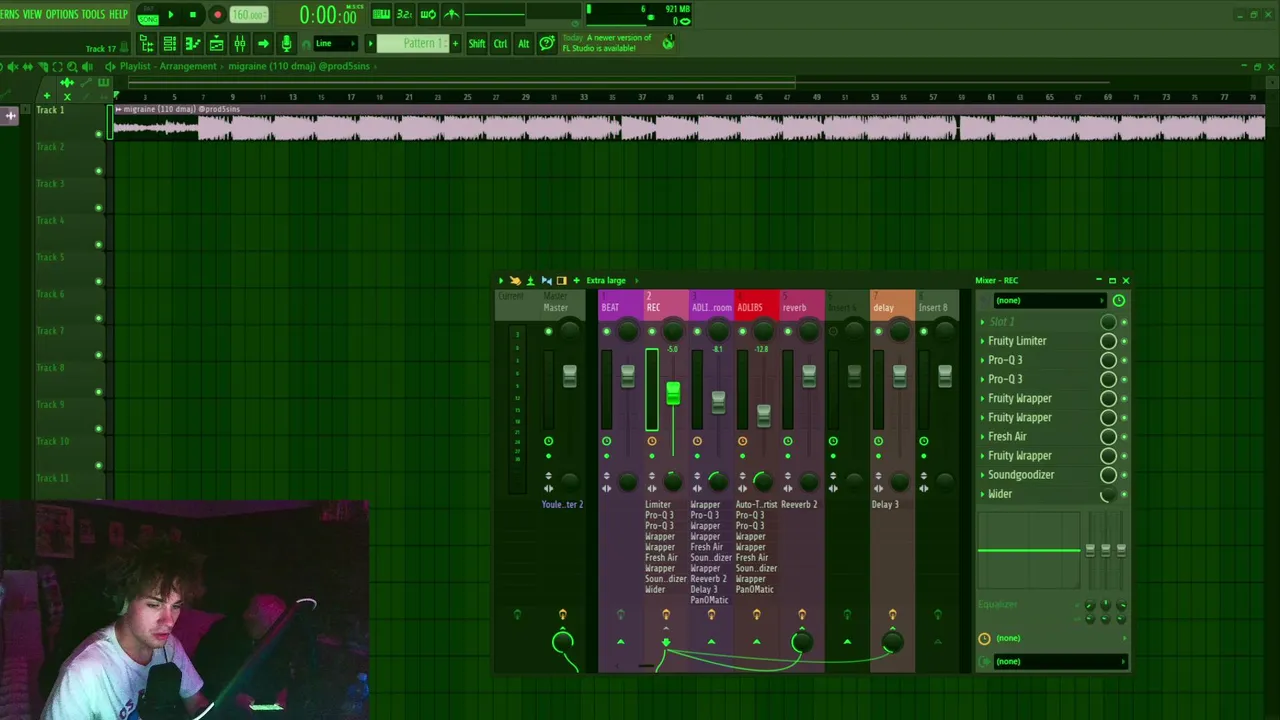Open the TOOLS menu
The height and width of the screenshot is (720, 1280).
click(x=93, y=14)
